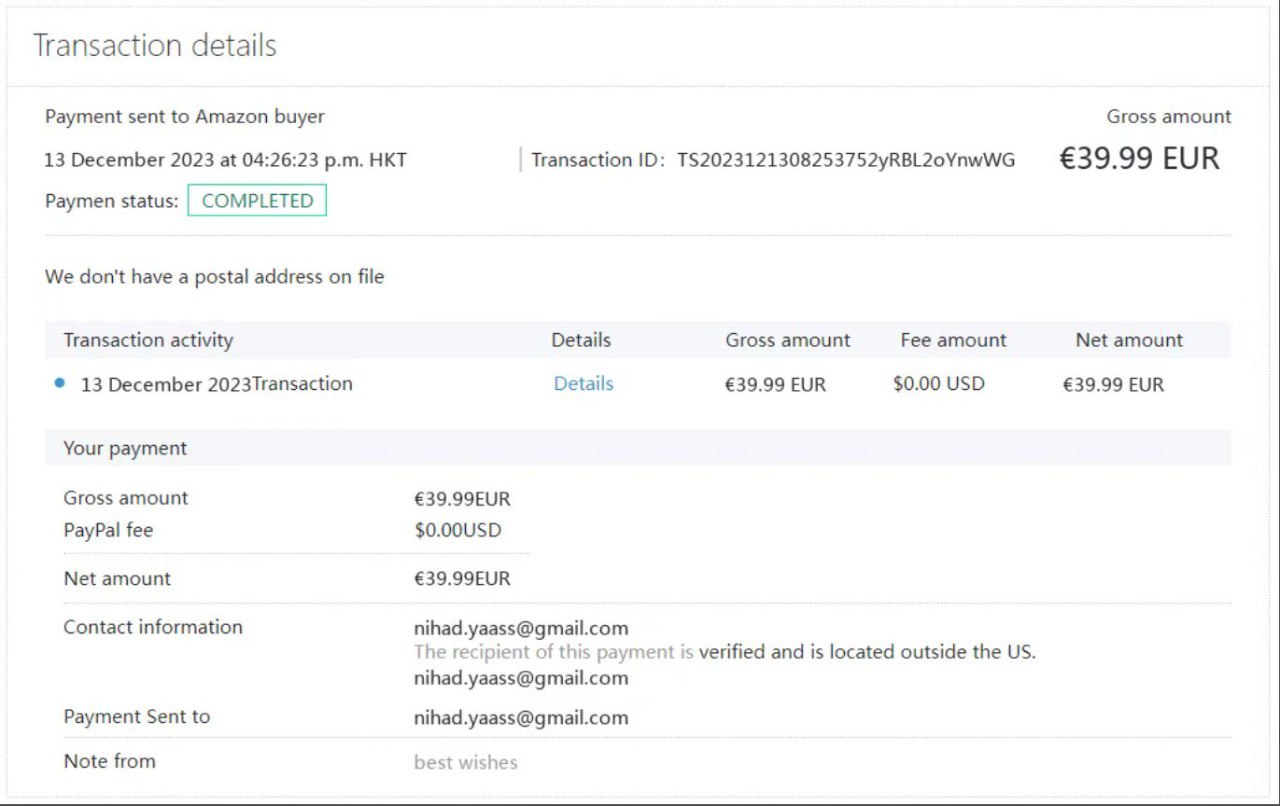This screenshot has height=806, width=1280.
Task: Click the Your payment section header
Action: [125, 448]
